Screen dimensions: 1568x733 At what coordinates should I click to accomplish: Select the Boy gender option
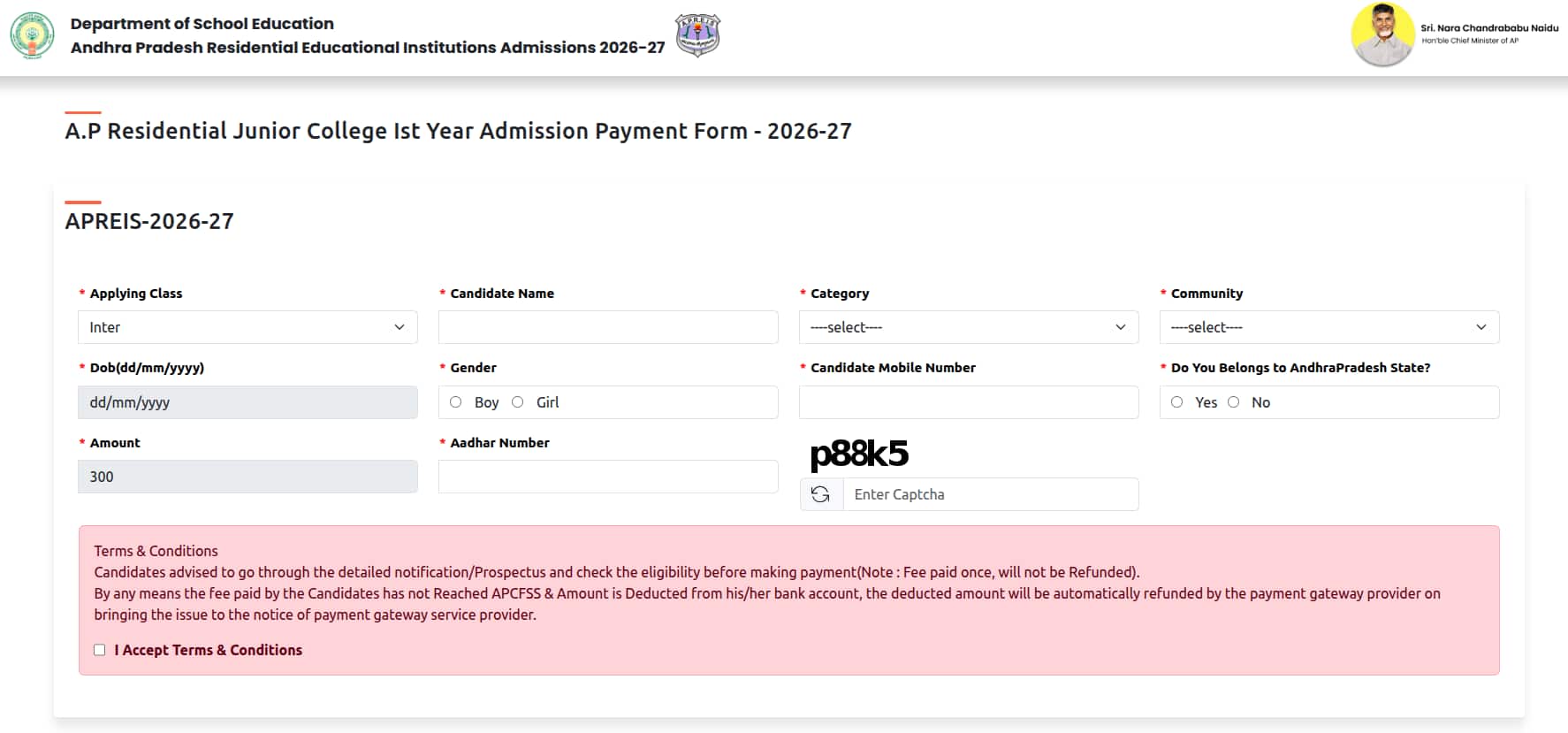pyautogui.click(x=456, y=402)
